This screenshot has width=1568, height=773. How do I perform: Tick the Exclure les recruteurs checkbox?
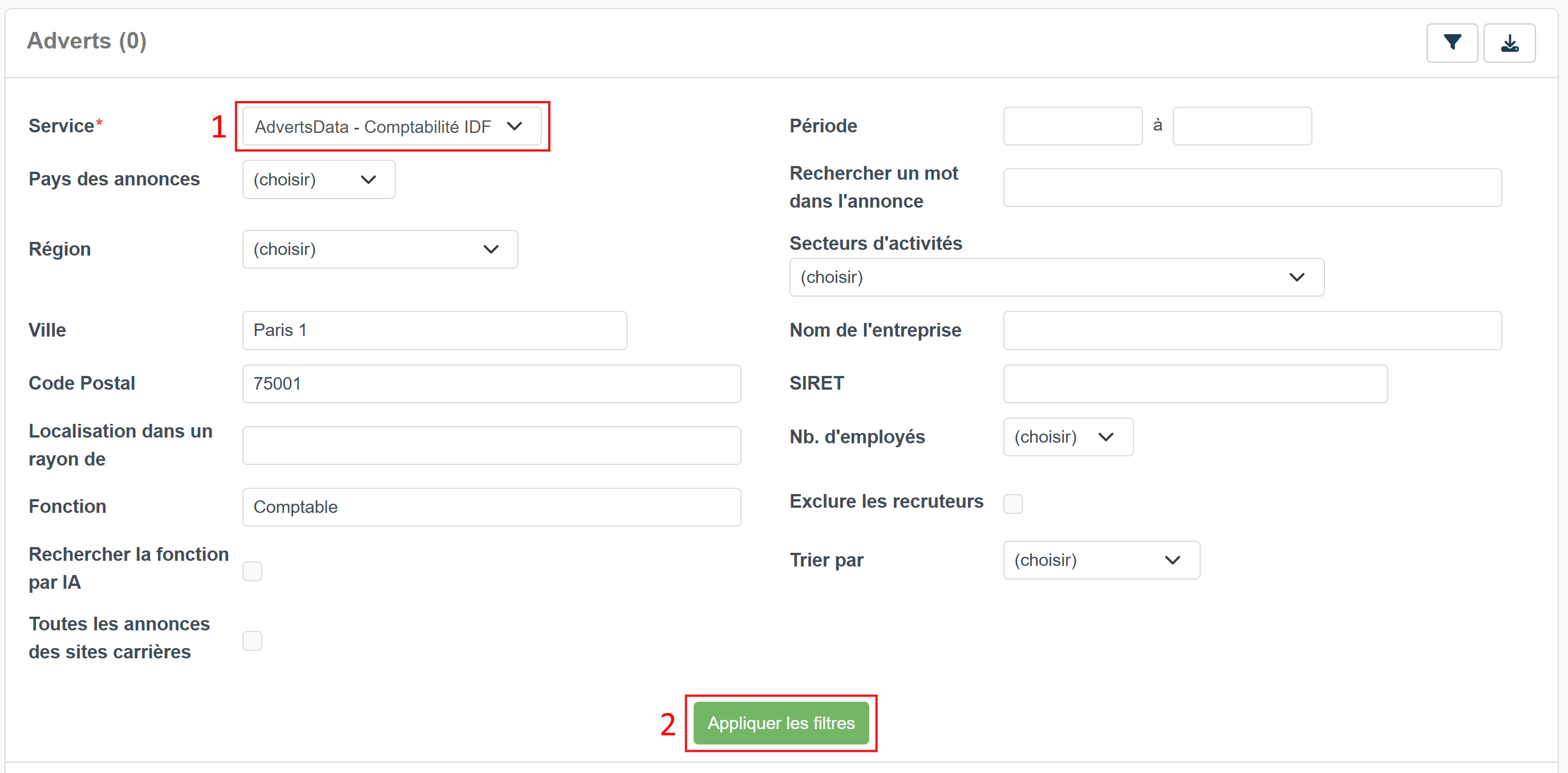coord(1013,503)
